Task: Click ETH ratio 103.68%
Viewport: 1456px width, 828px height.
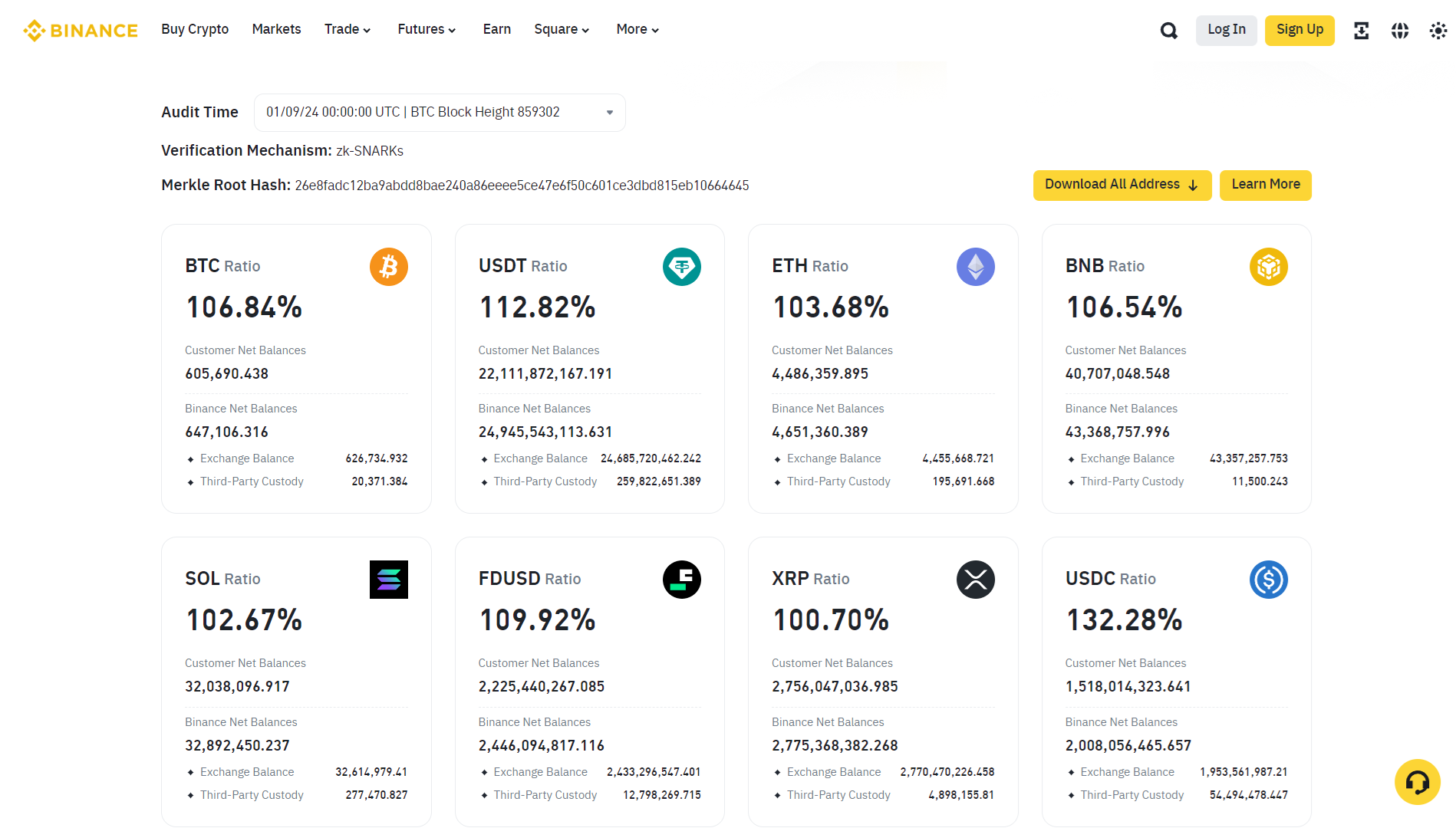Action: 831,307
